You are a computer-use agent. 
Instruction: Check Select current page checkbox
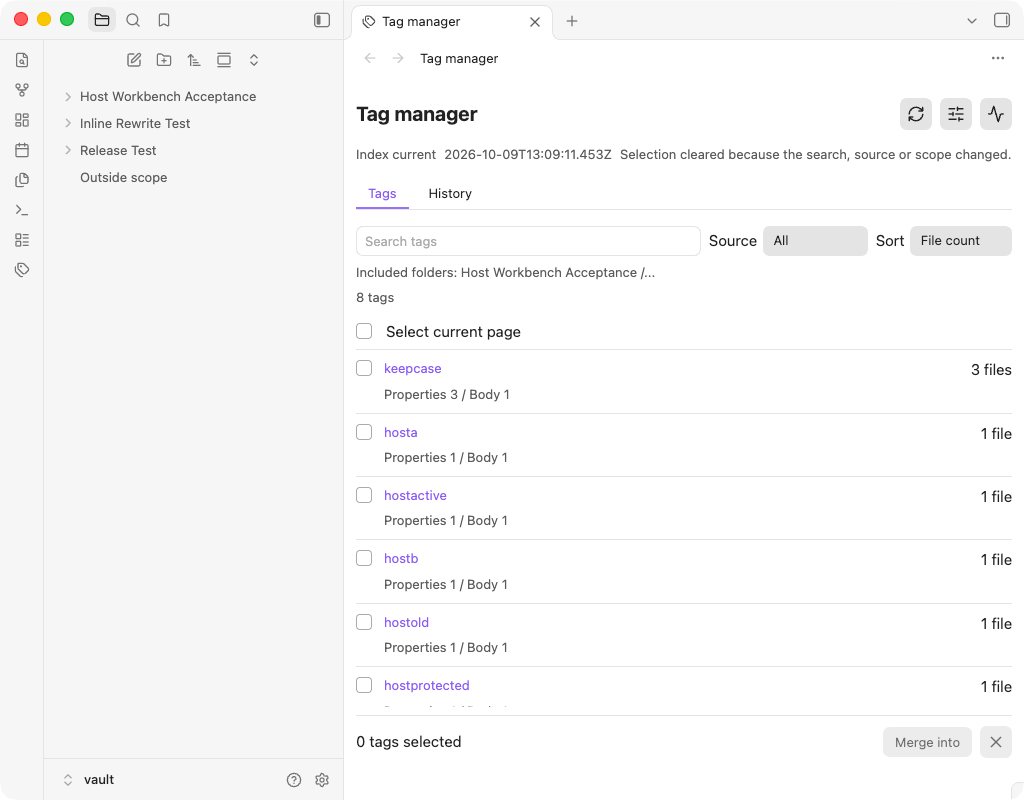(x=364, y=331)
